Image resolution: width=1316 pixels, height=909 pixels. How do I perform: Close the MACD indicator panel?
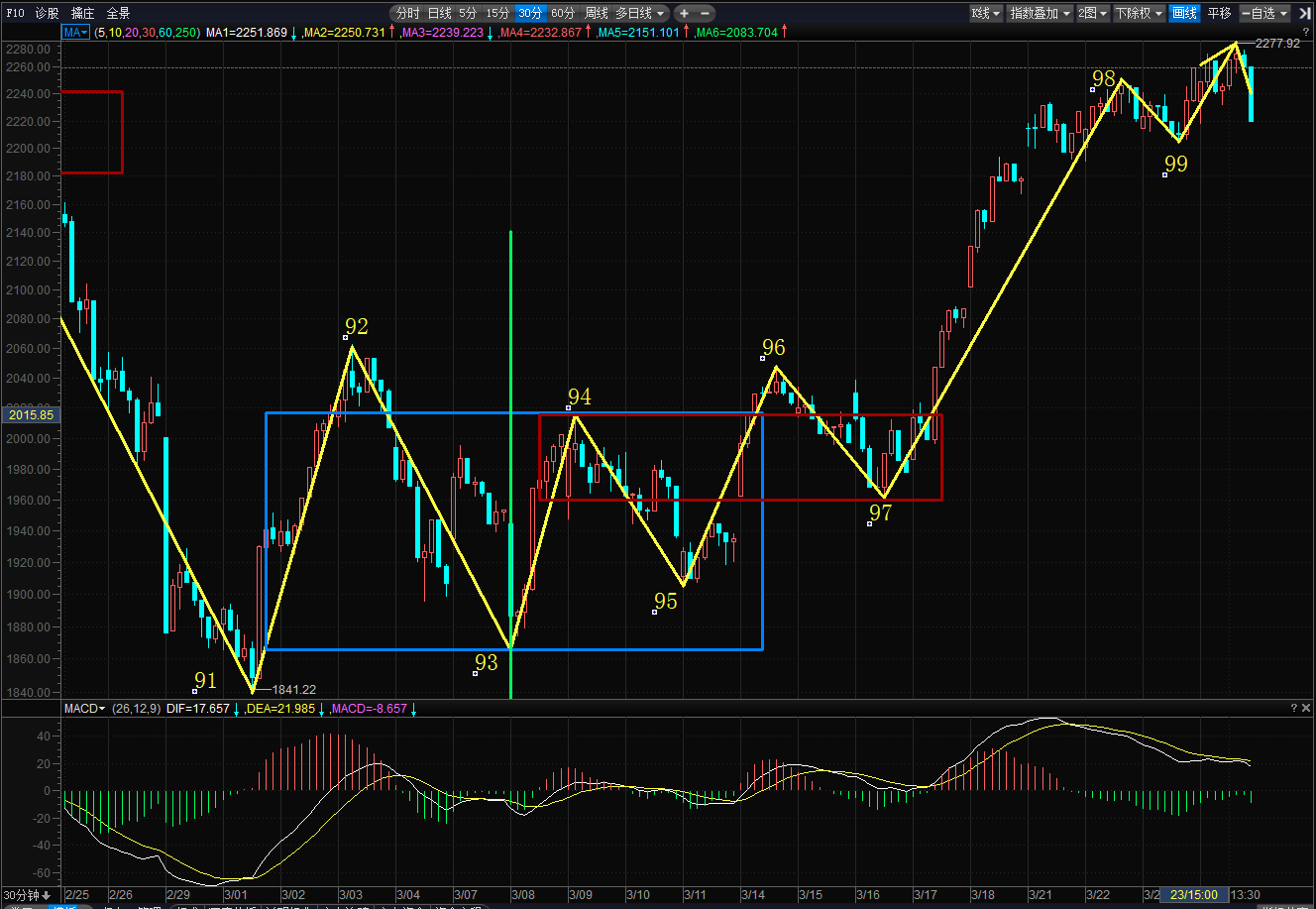(x=1306, y=708)
